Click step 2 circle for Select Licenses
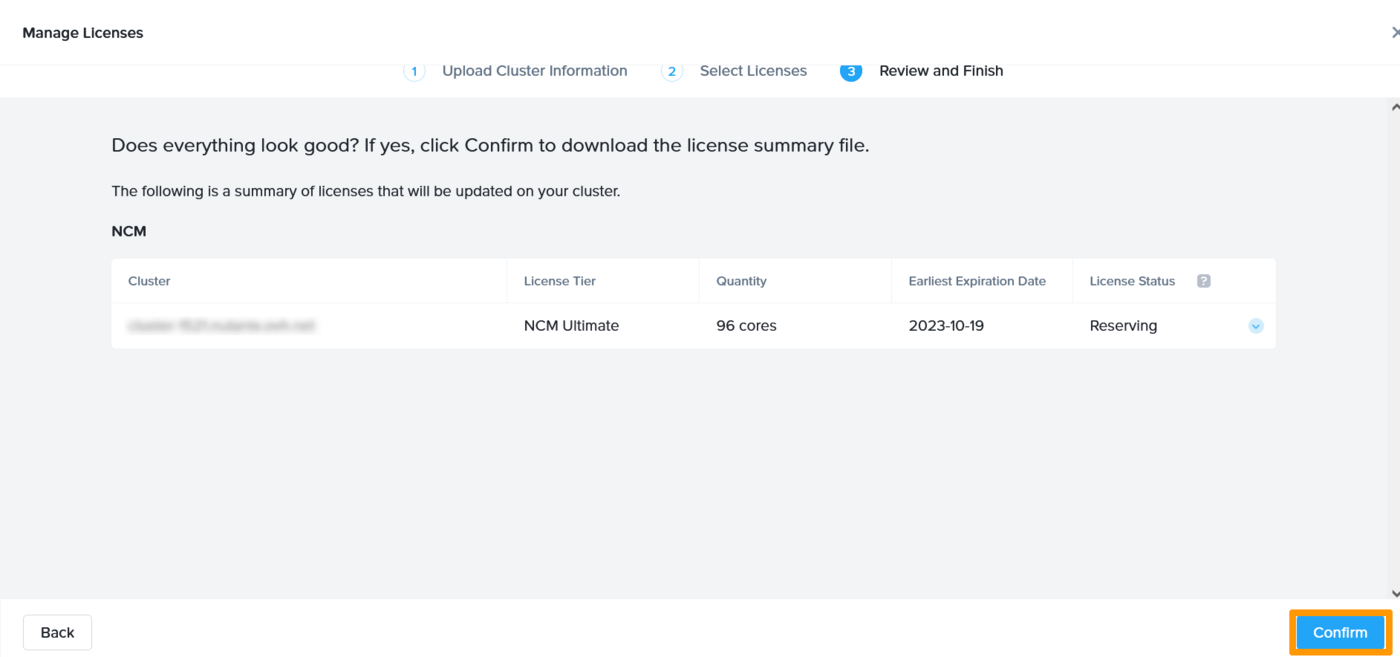 point(671,71)
